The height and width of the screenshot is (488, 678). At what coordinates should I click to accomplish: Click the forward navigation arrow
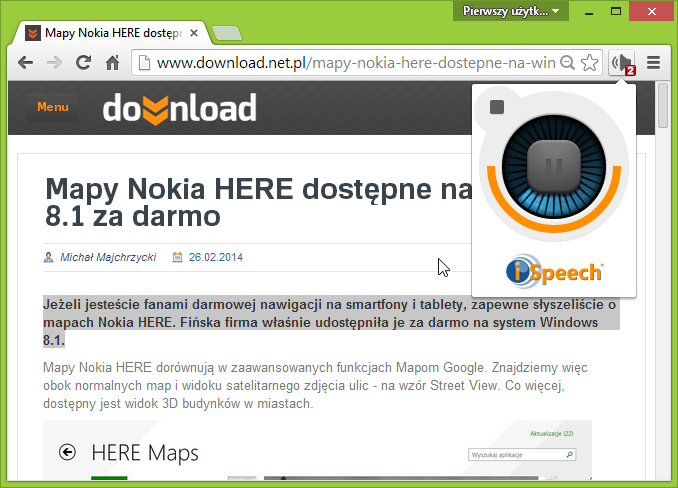(54, 63)
